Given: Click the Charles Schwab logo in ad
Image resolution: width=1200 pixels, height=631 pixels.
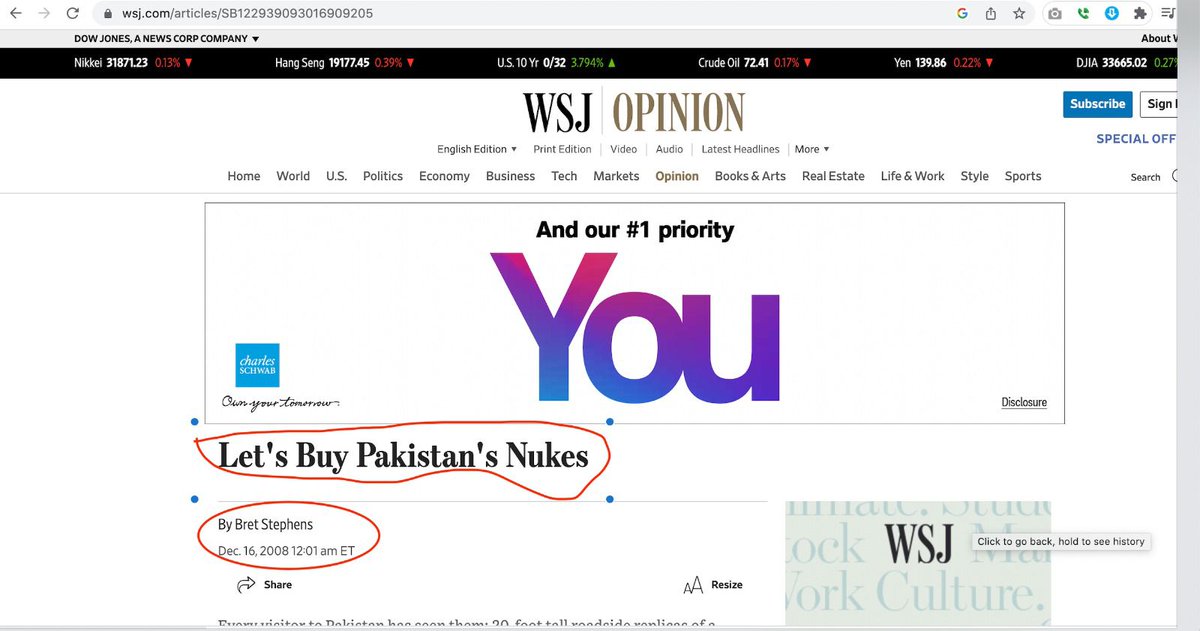Looking at the screenshot, I should 258,365.
